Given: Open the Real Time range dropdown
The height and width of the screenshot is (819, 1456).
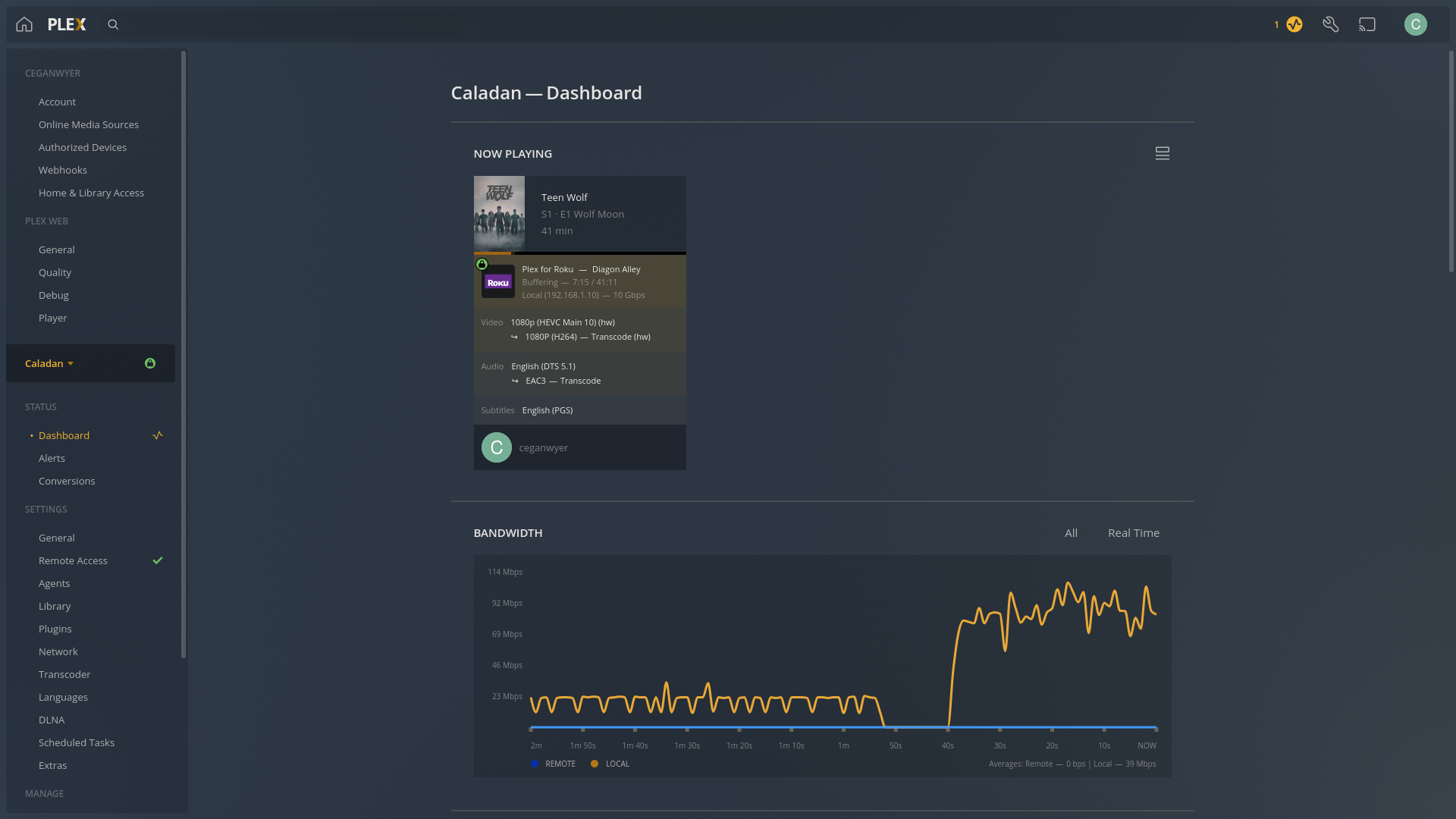Looking at the screenshot, I should click(x=1133, y=533).
